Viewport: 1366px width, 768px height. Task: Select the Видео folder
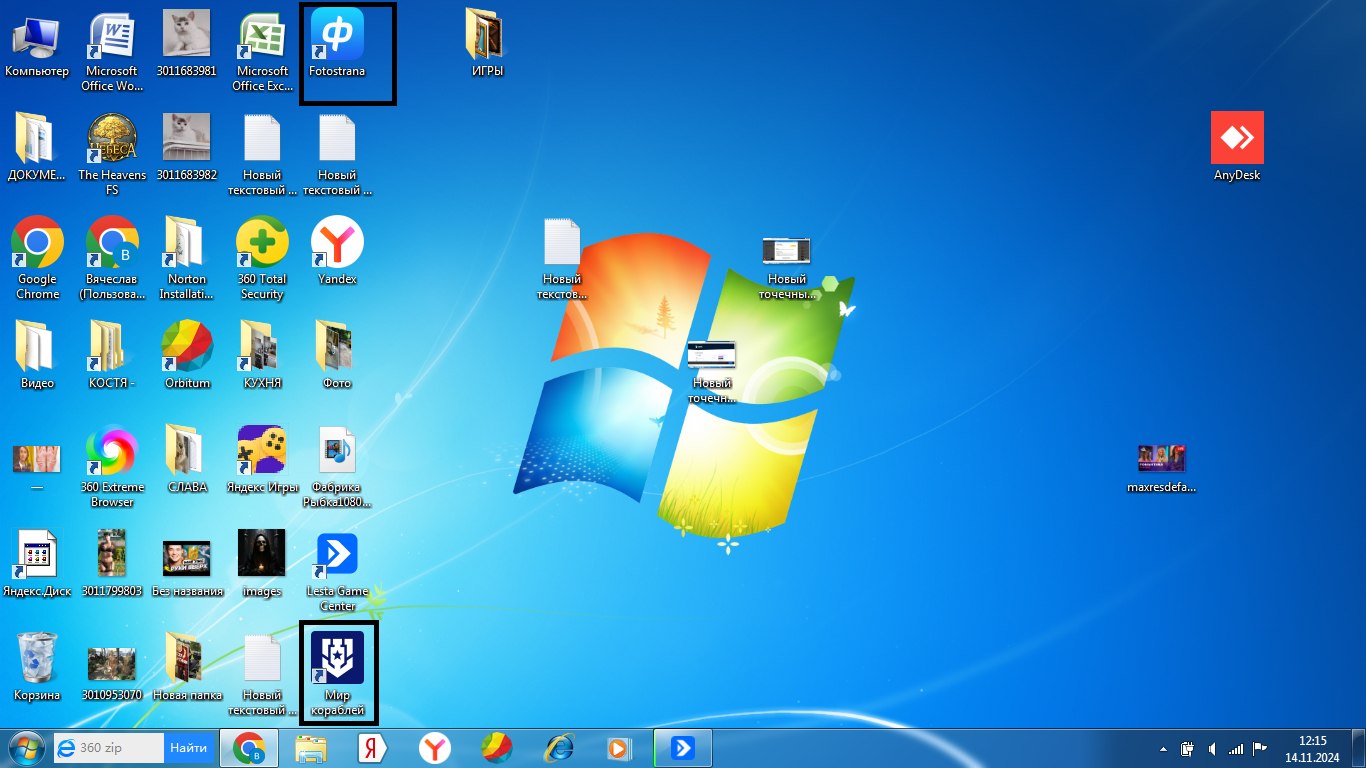(37, 355)
